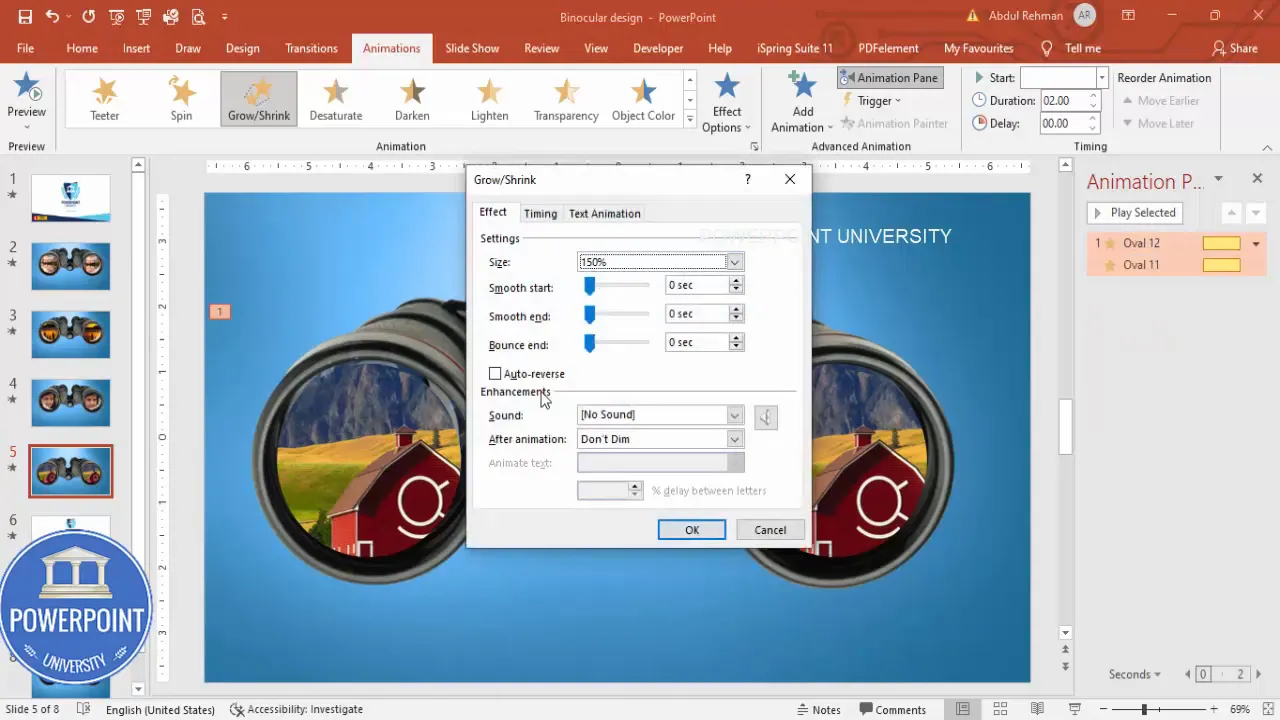Open the Sound dropdown list
The width and height of the screenshot is (1280, 720).
[734, 415]
